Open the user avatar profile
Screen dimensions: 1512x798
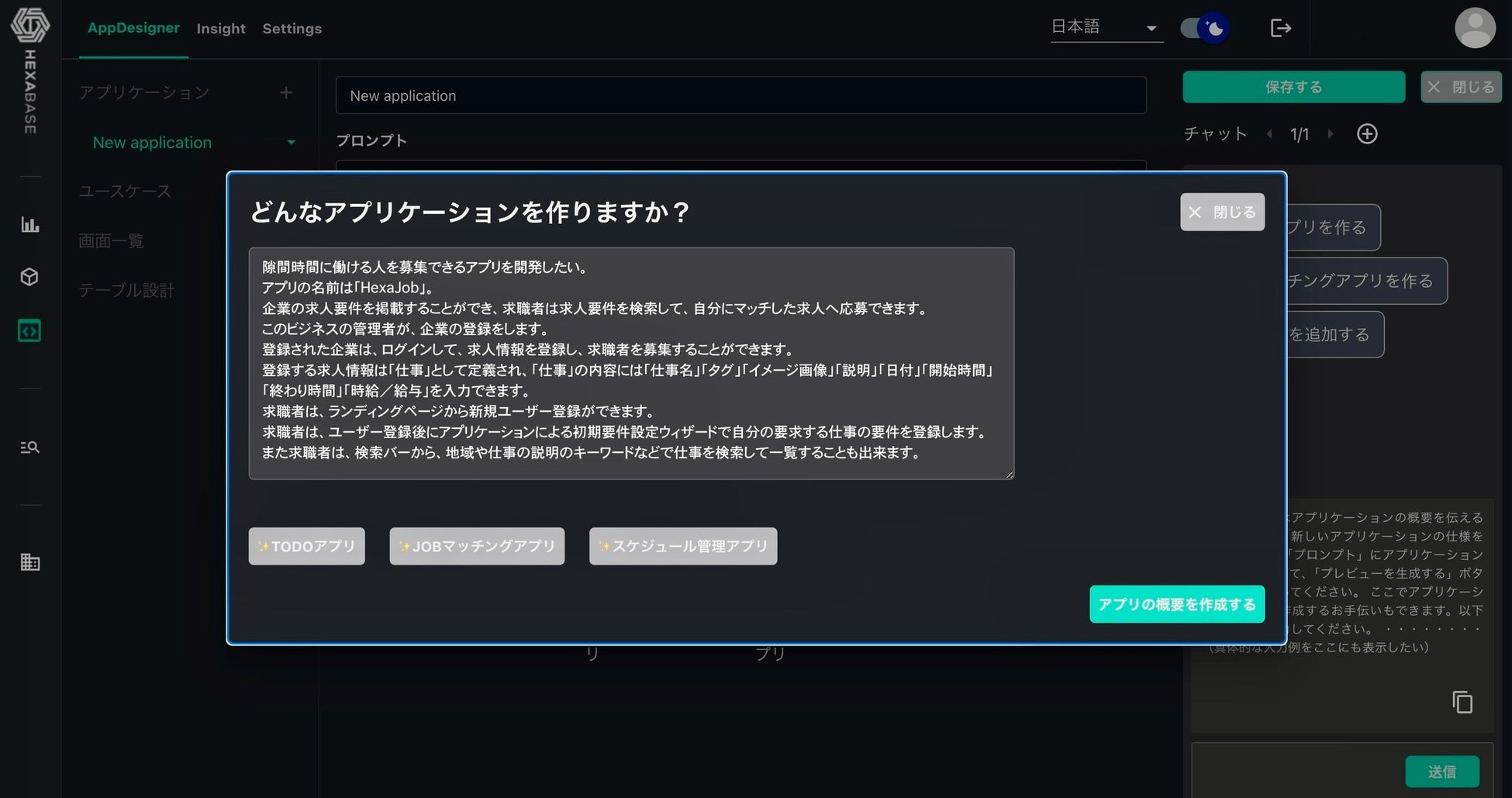point(1474,28)
